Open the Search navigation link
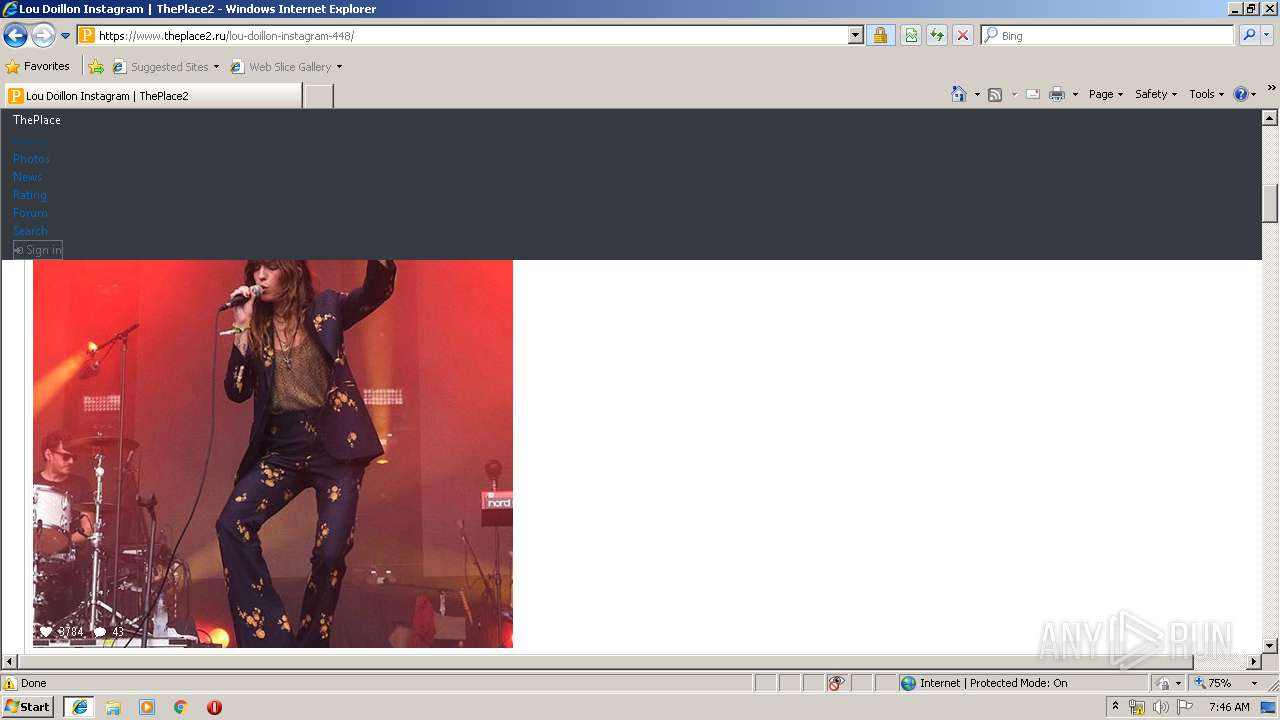This screenshot has height=720, width=1280. [x=31, y=231]
